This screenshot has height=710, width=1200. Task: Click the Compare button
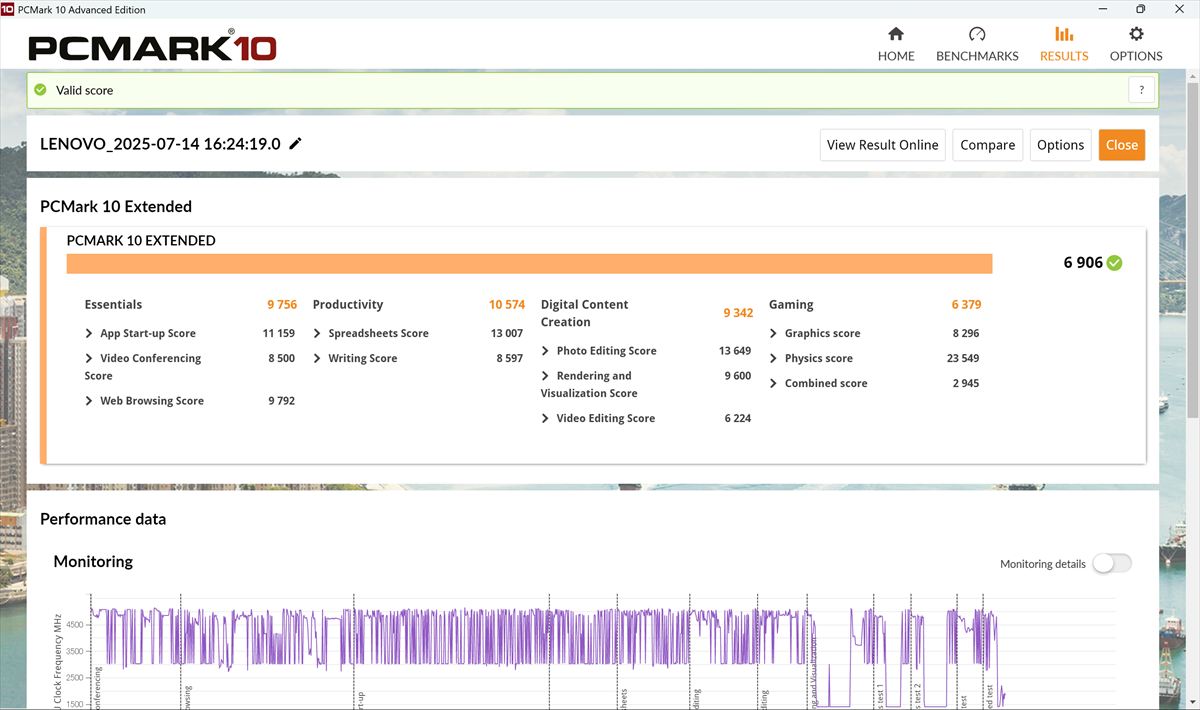[987, 145]
